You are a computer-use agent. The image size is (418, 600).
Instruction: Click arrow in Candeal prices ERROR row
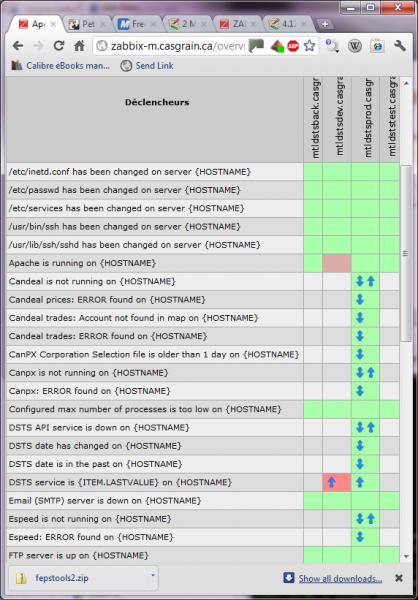click(359, 300)
